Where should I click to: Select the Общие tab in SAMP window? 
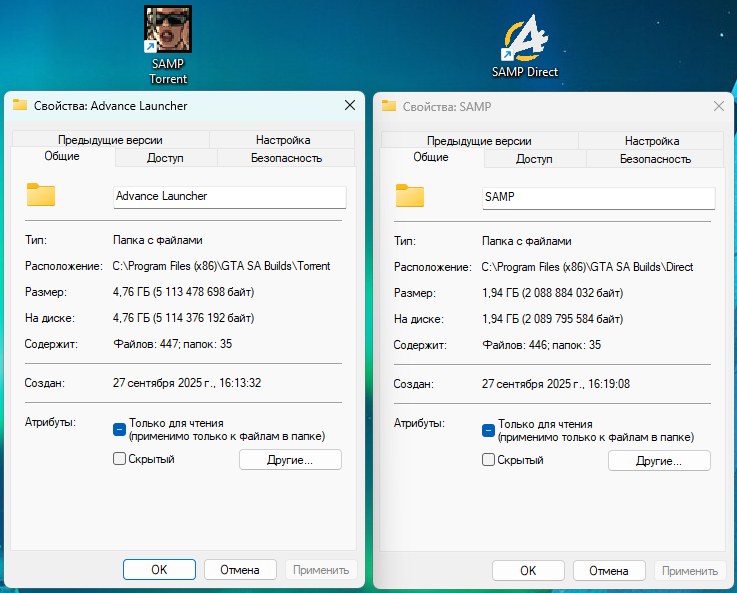pyautogui.click(x=431, y=157)
